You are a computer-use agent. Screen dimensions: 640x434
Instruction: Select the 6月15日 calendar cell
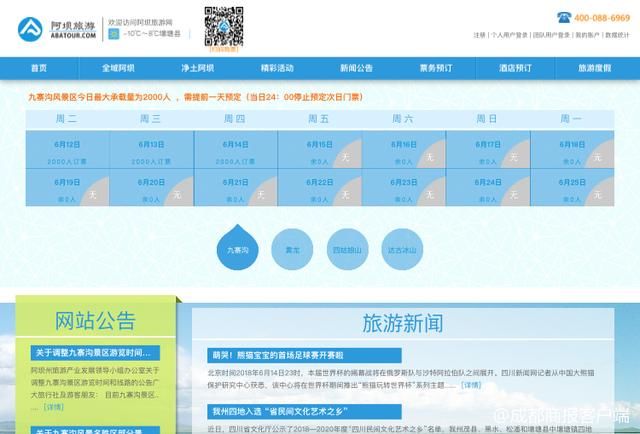pos(320,149)
